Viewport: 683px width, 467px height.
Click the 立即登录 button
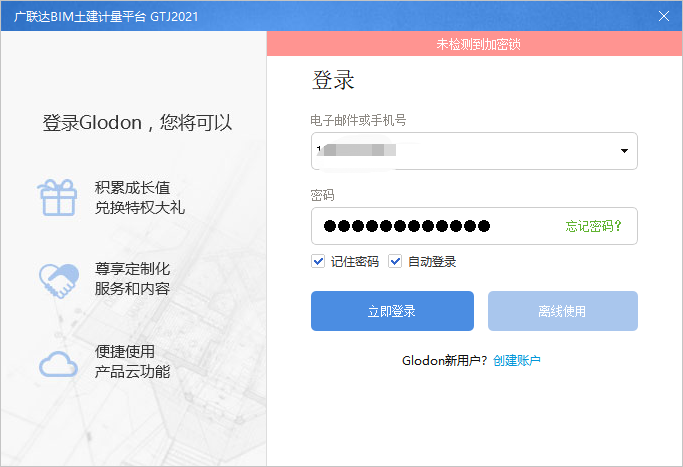[392, 311]
